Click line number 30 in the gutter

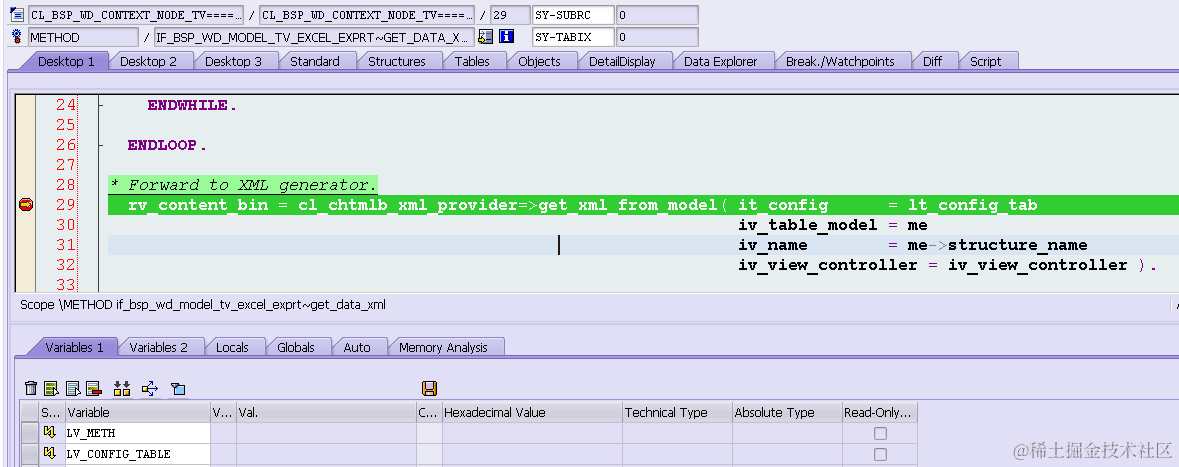65,225
